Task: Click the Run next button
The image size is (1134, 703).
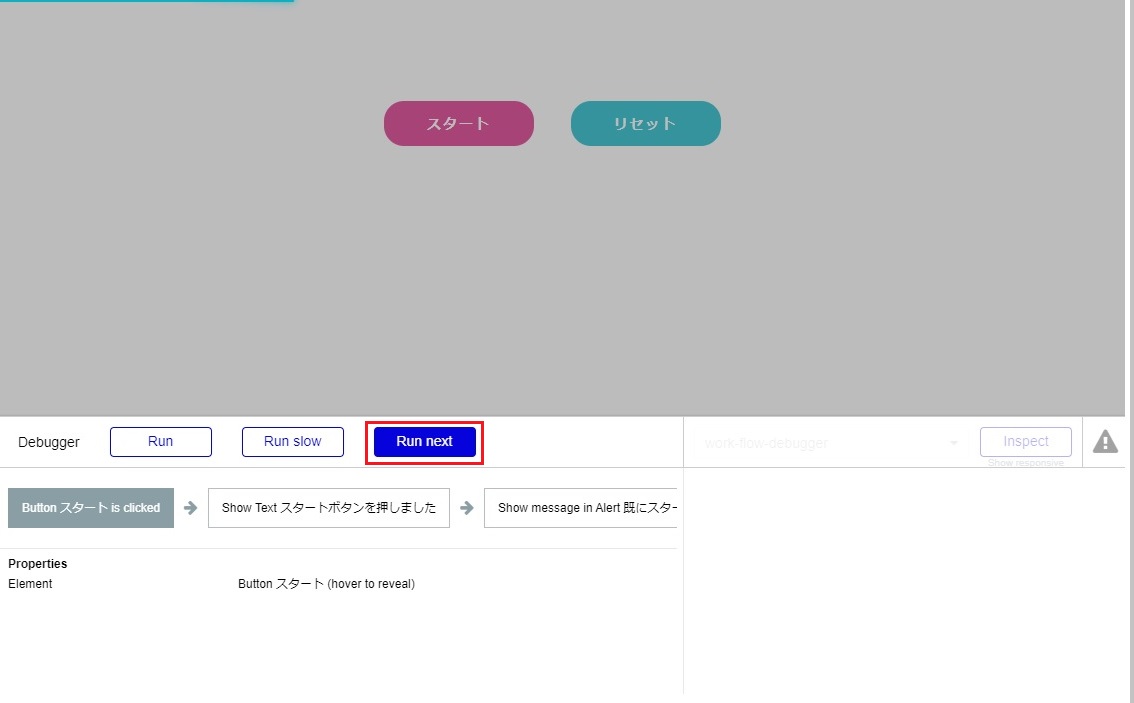Action: [x=425, y=442]
